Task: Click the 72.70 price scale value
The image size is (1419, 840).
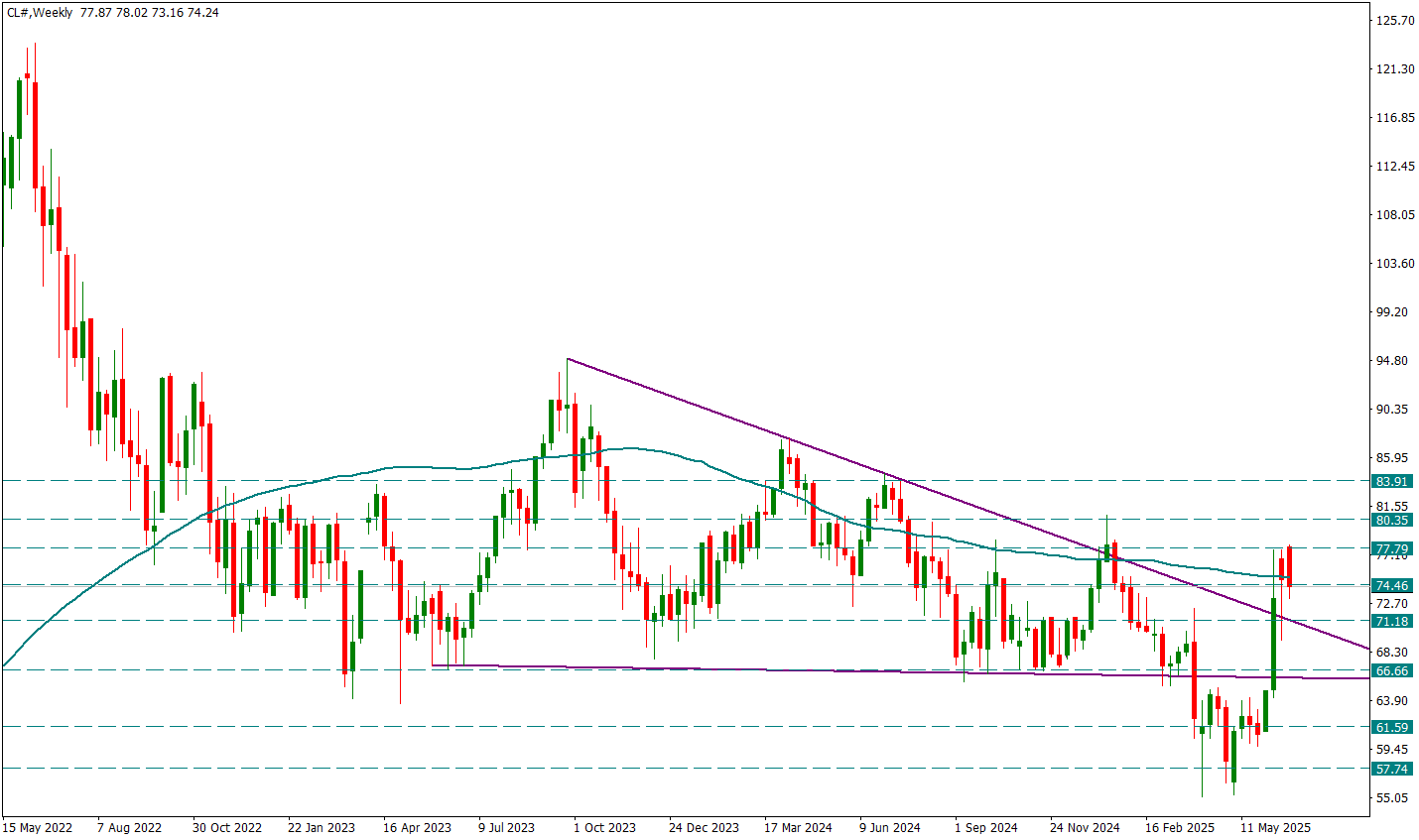Action: point(1394,603)
